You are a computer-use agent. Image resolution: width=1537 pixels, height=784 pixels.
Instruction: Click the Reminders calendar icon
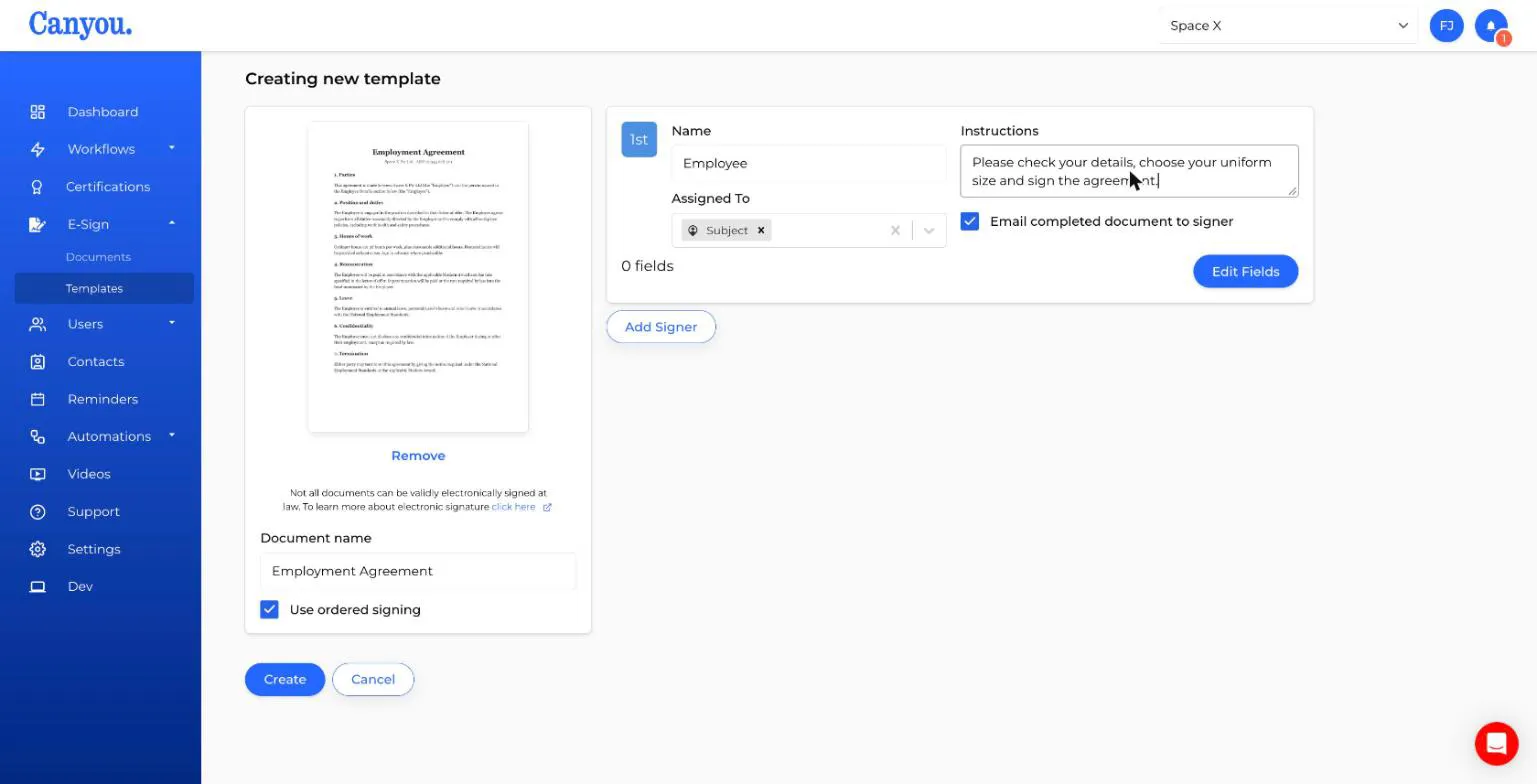[38, 399]
